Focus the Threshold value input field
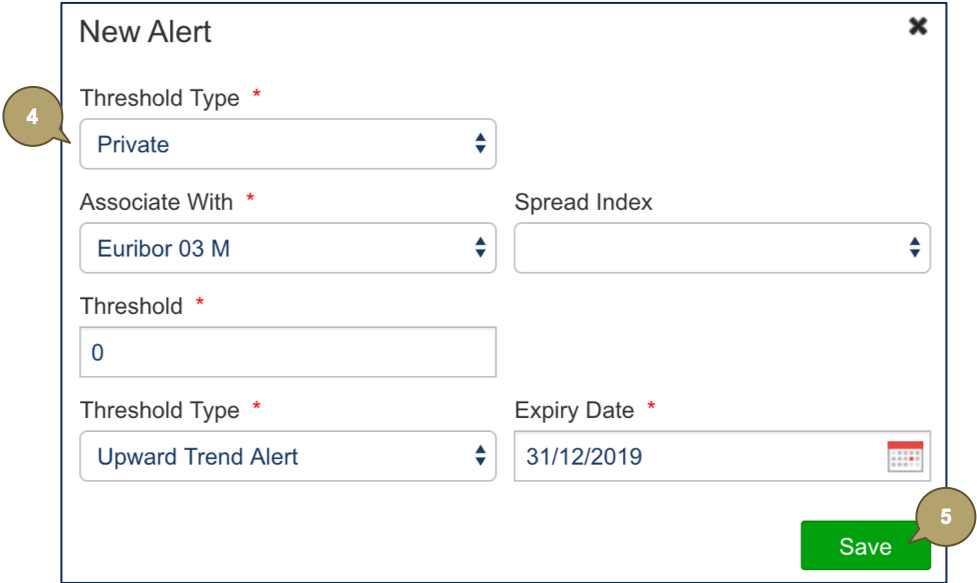This screenshot has height=583, width=977. pyautogui.click(x=287, y=353)
